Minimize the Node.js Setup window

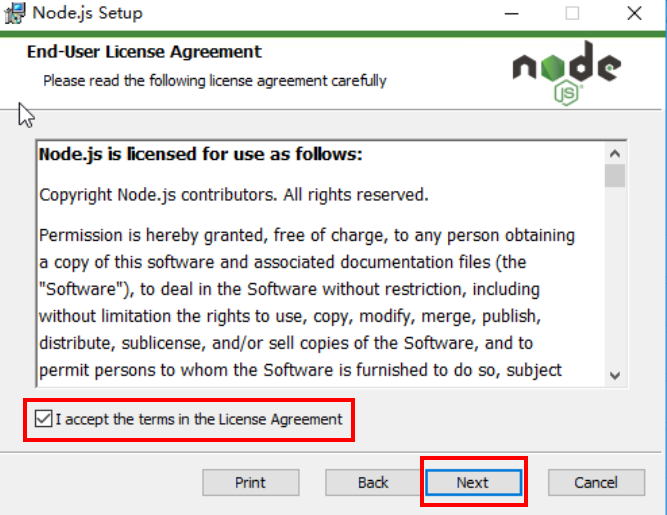511,14
